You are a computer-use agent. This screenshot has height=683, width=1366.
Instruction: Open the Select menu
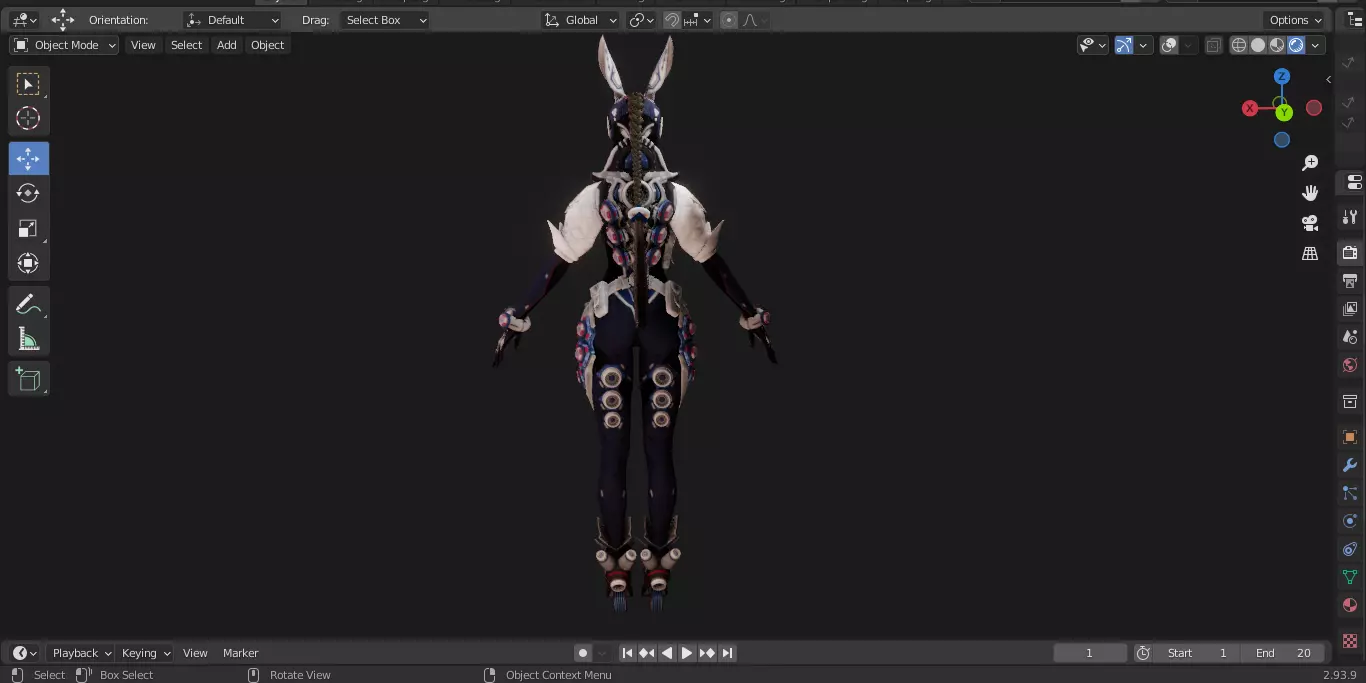(186, 45)
